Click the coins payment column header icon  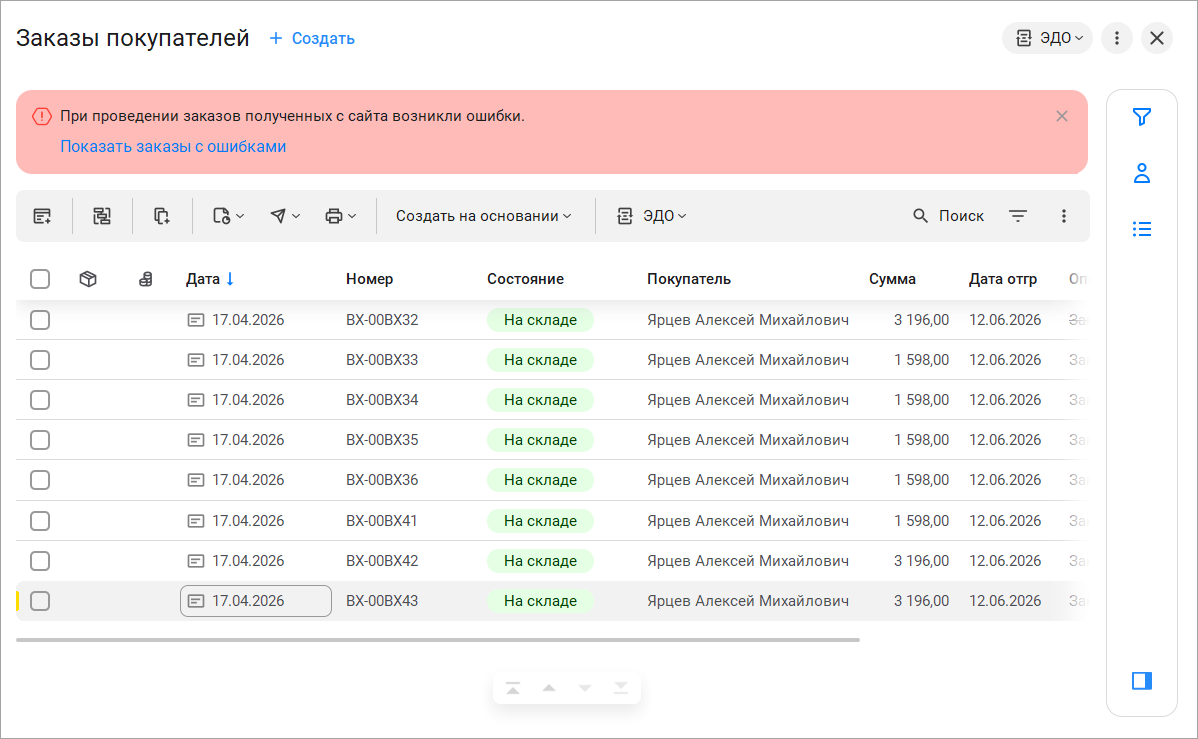click(x=145, y=279)
